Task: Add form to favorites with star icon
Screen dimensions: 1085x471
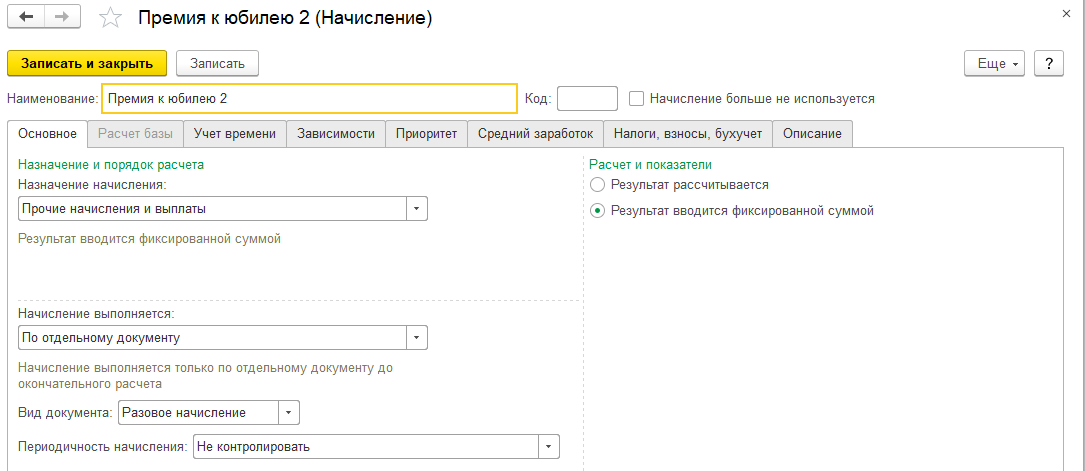Action: pyautogui.click(x=111, y=19)
